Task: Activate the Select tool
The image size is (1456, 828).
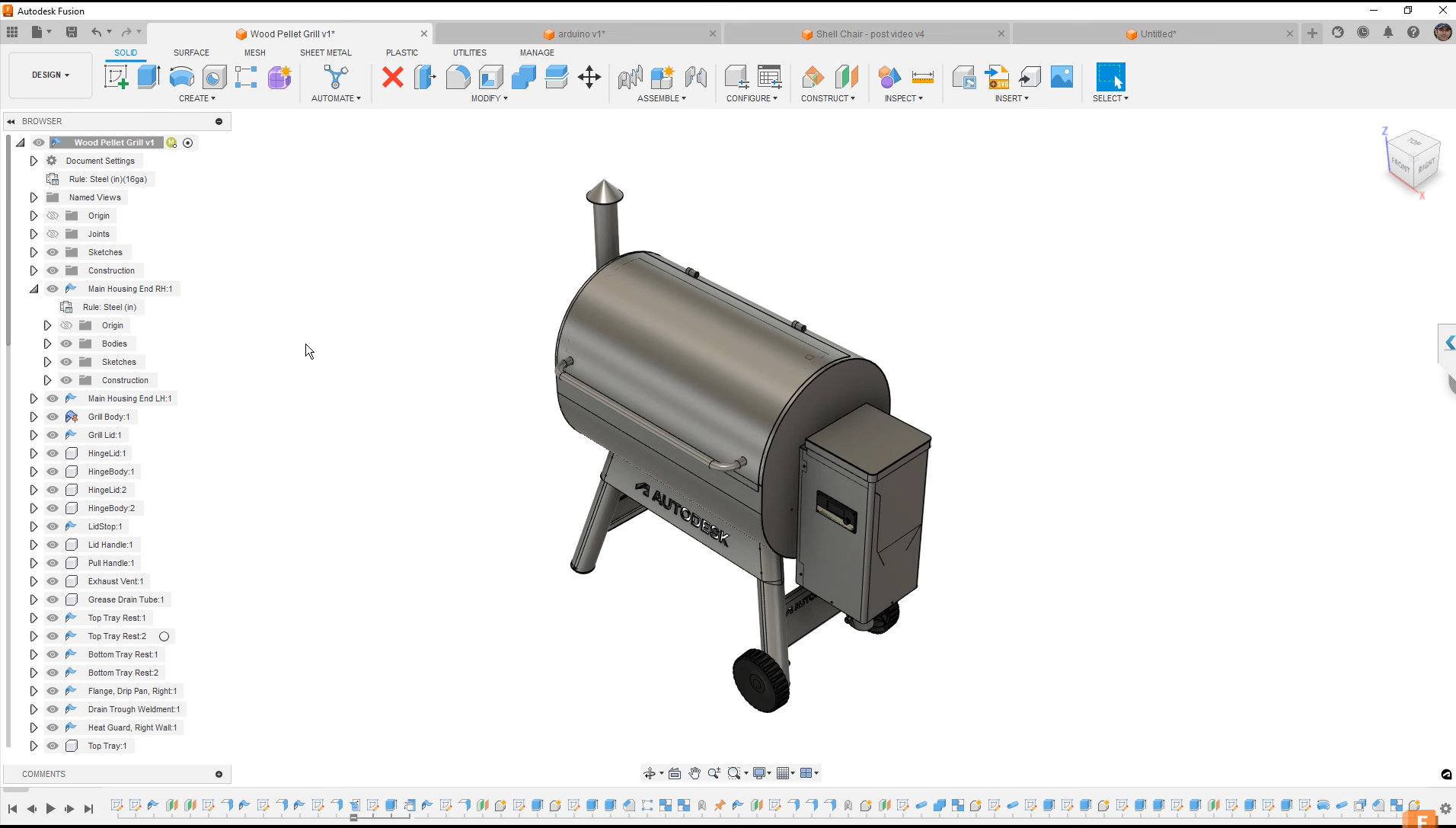Action: tap(1110, 77)
